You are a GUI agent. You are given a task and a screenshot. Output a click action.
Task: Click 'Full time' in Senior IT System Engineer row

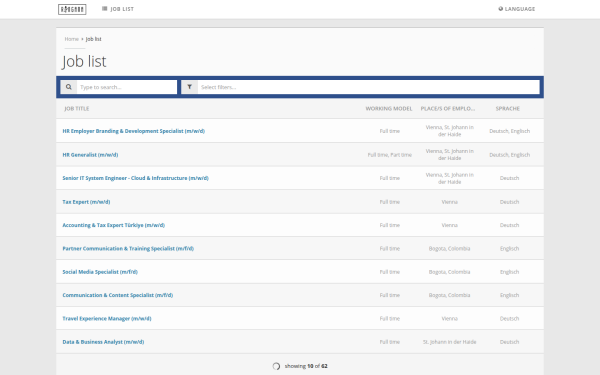390,178
